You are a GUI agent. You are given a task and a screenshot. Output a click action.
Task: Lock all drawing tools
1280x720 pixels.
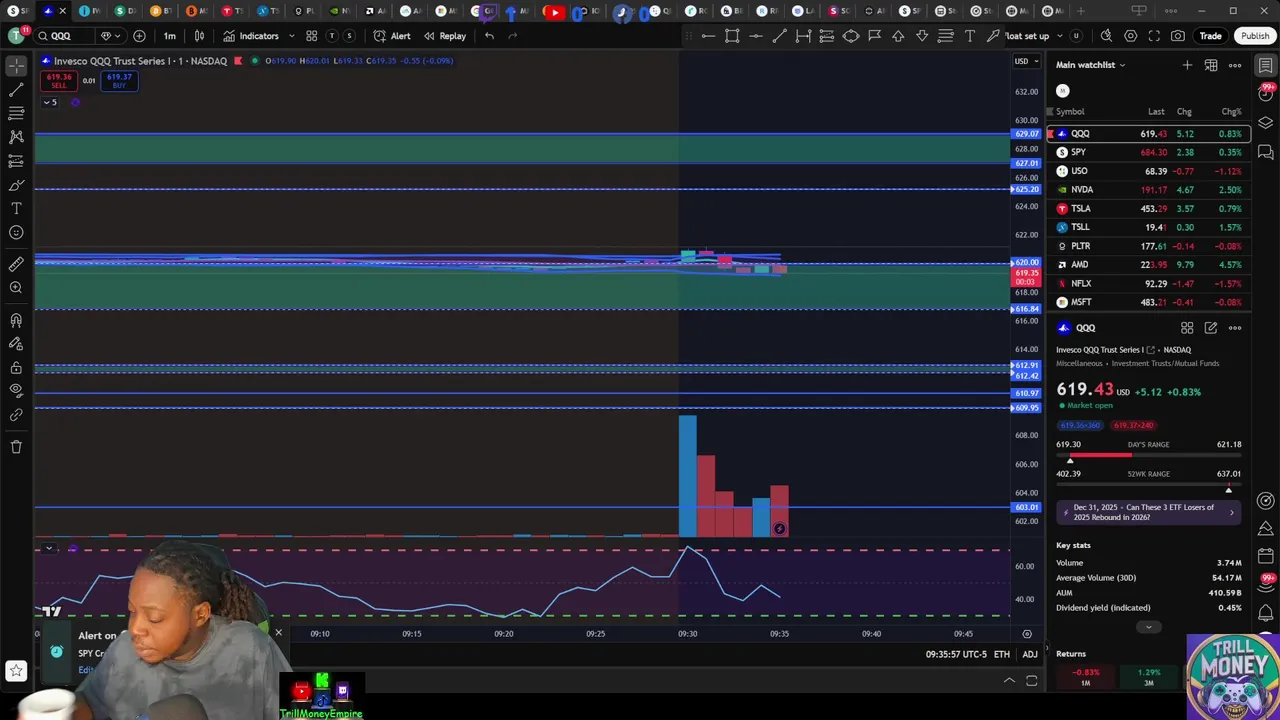(x=16, y=367)
